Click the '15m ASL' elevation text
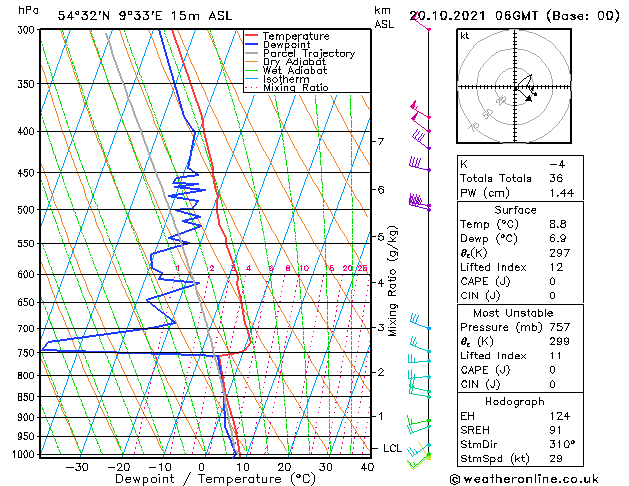The height and width of the screenshot is (486, 629). point(201,16)
